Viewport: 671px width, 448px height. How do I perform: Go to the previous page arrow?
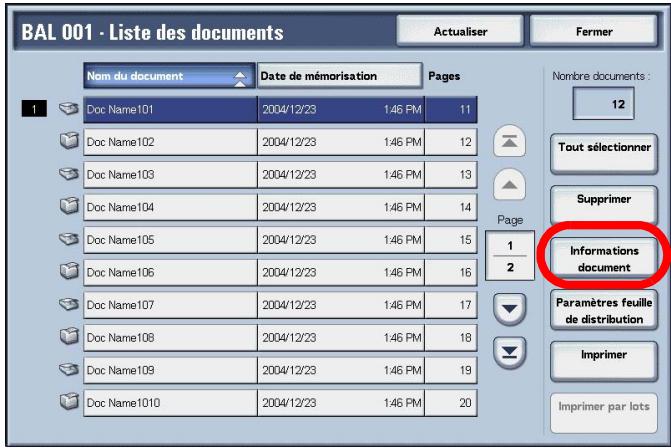(x=509, y=185)
